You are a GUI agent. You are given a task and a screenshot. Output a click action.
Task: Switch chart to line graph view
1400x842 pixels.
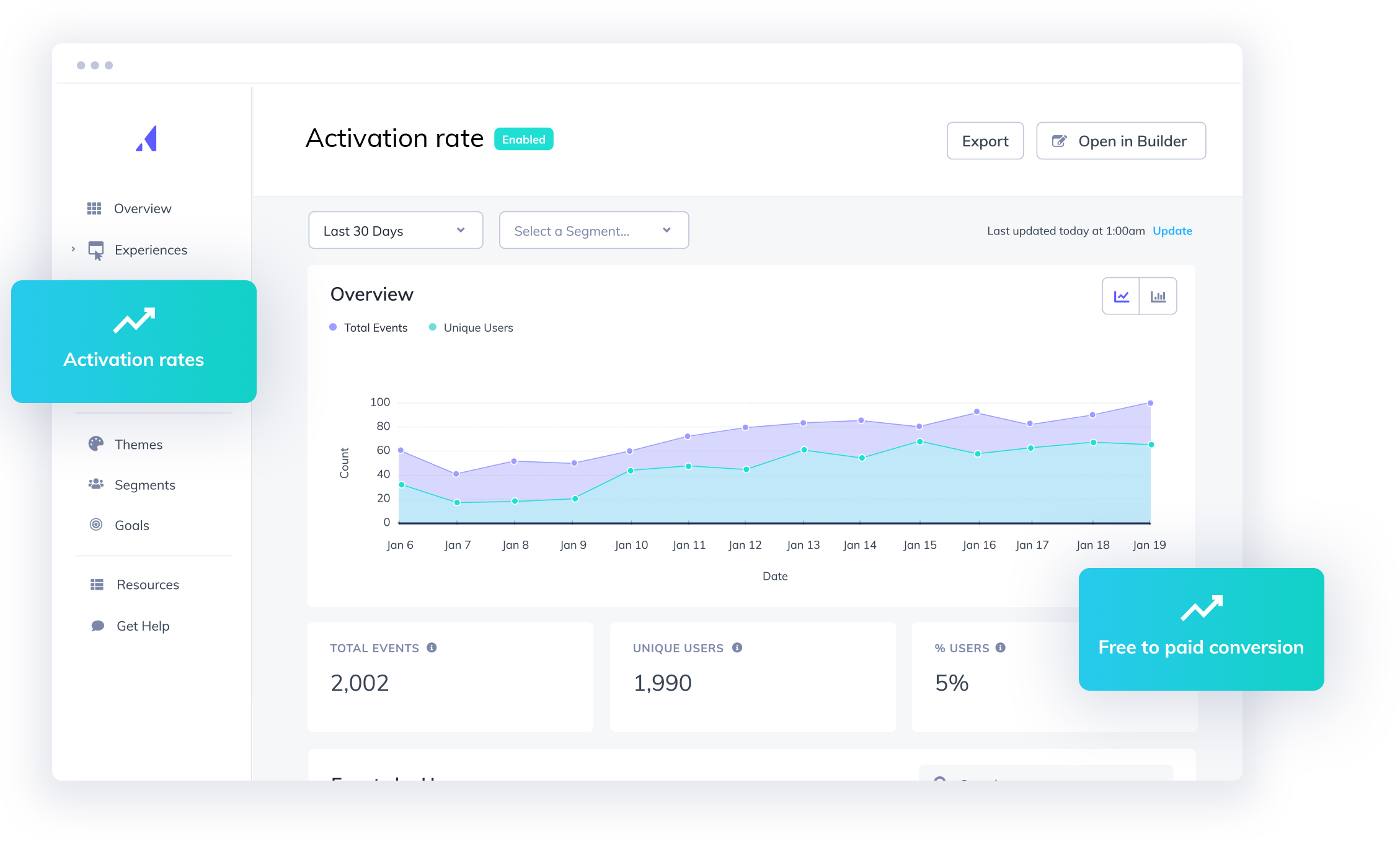[x=1121, y=296]
